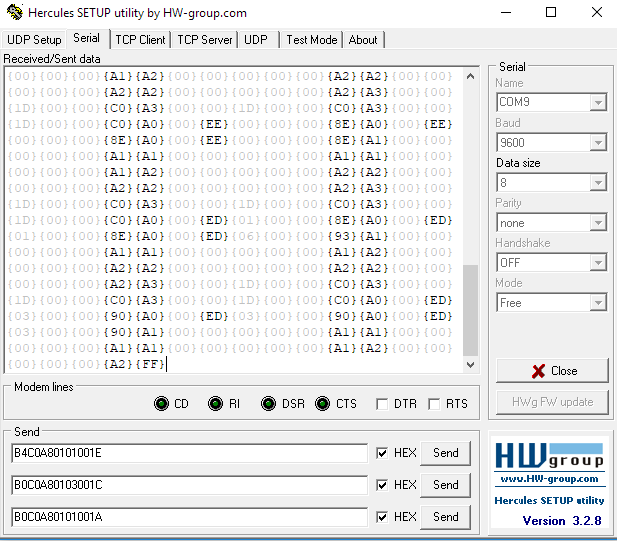Open www.HW-group.com link

[x=549, y=479]
